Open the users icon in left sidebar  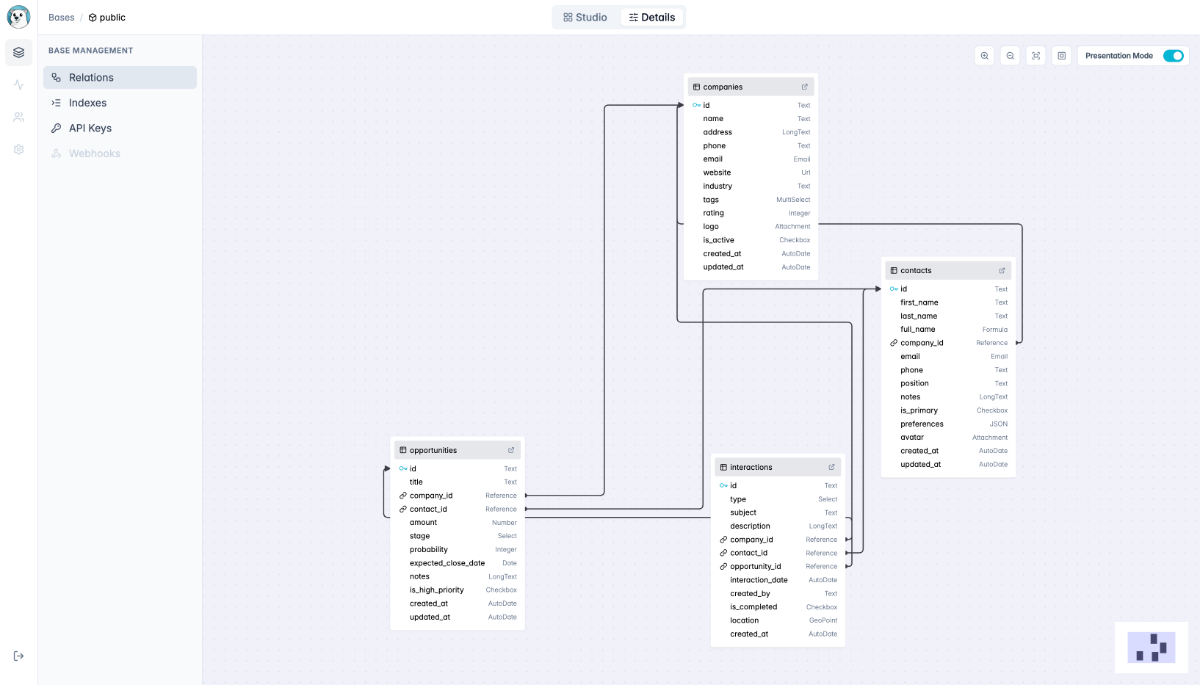(x=18, y=117)
